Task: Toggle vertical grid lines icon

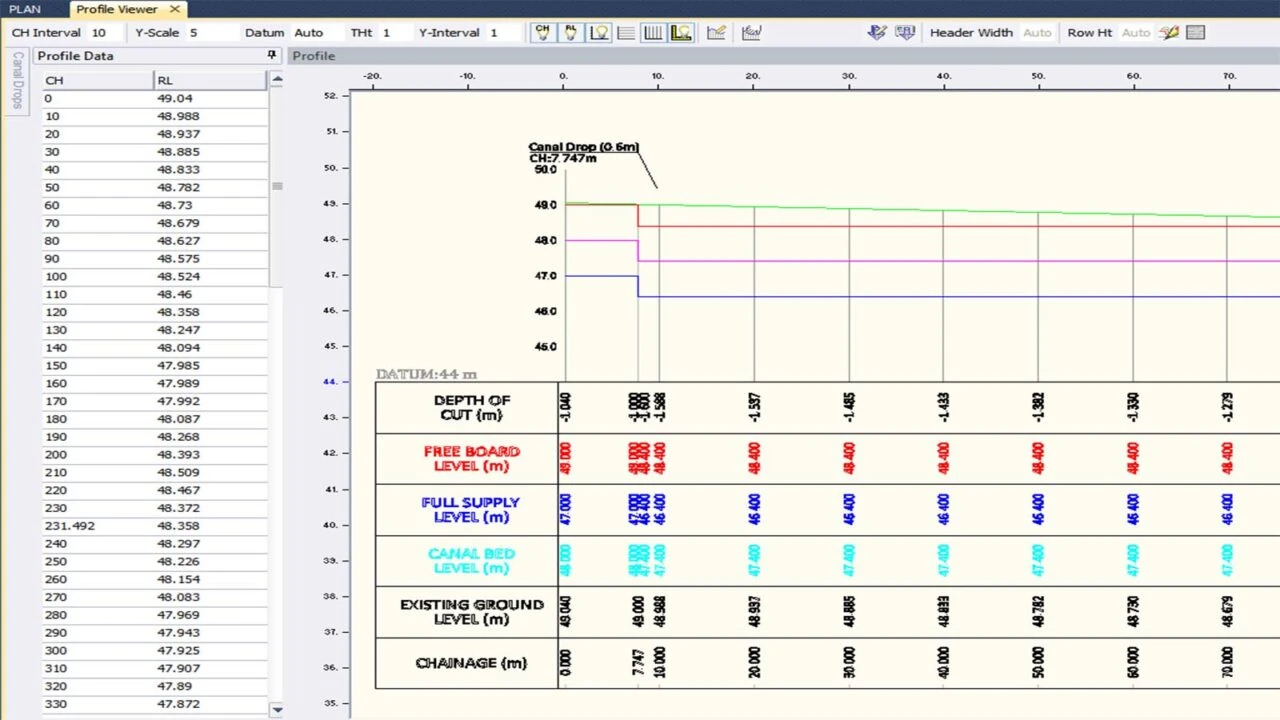Action: pos(654,32)
